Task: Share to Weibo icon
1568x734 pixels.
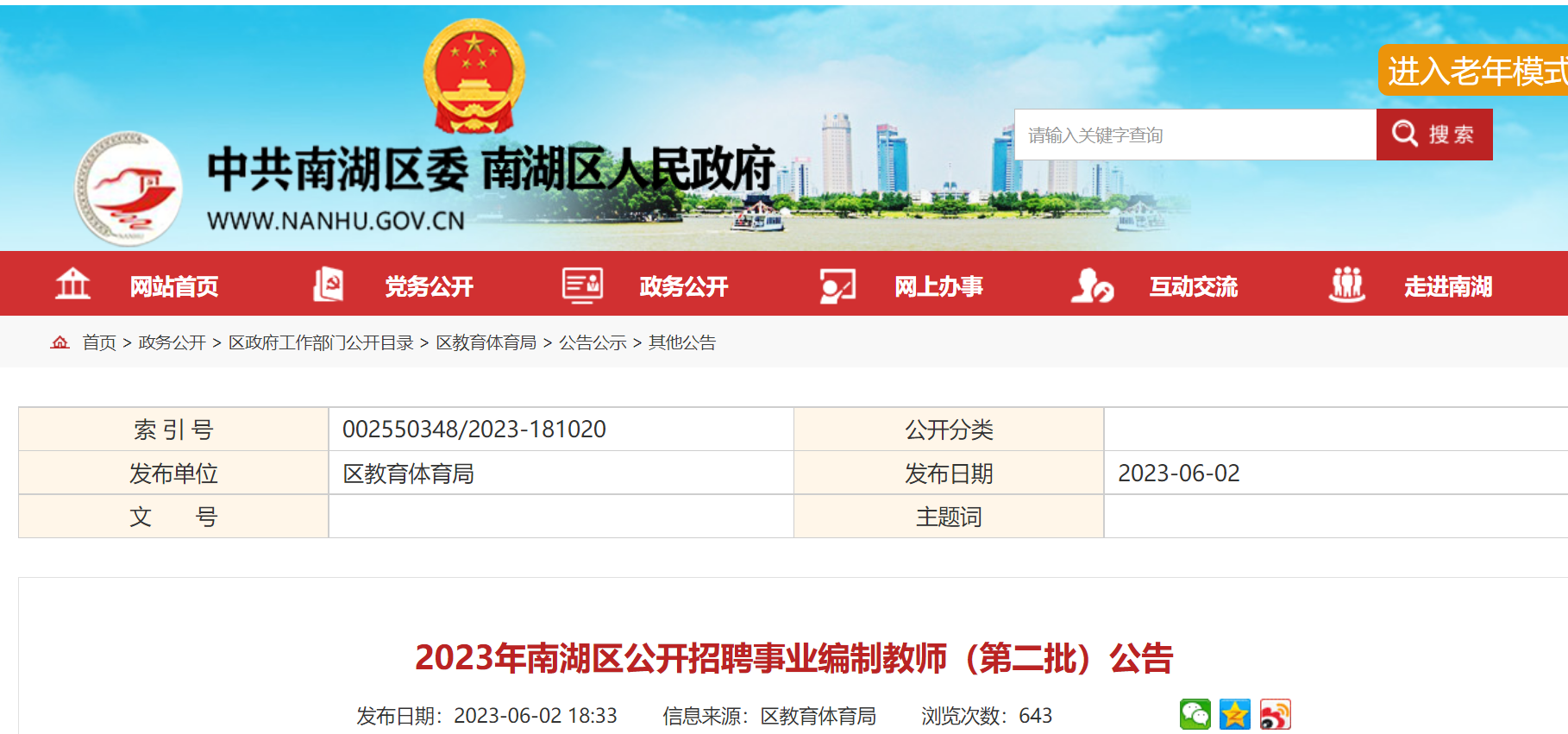Action: (1276, 714)
